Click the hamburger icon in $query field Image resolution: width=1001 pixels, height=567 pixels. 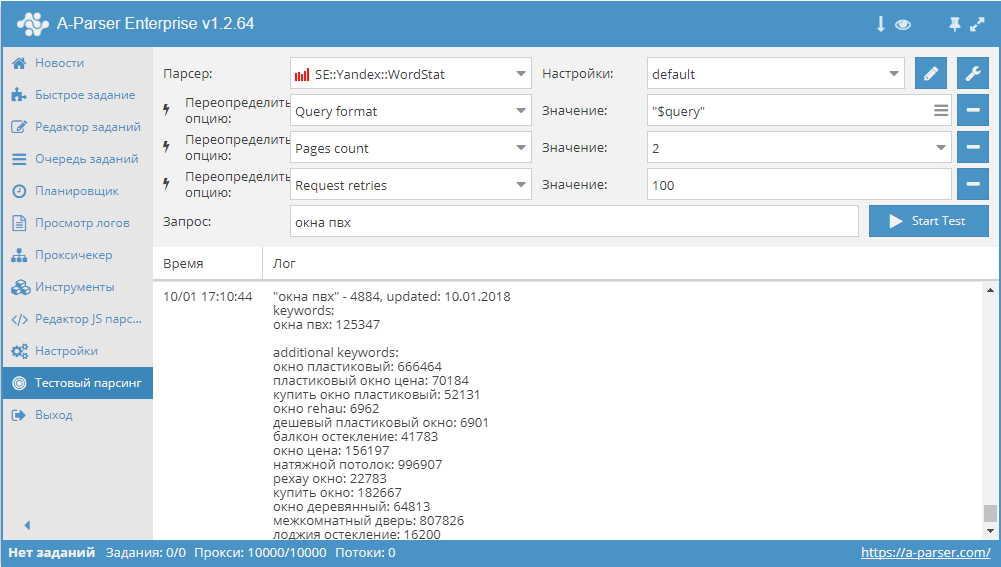(941, 110)
